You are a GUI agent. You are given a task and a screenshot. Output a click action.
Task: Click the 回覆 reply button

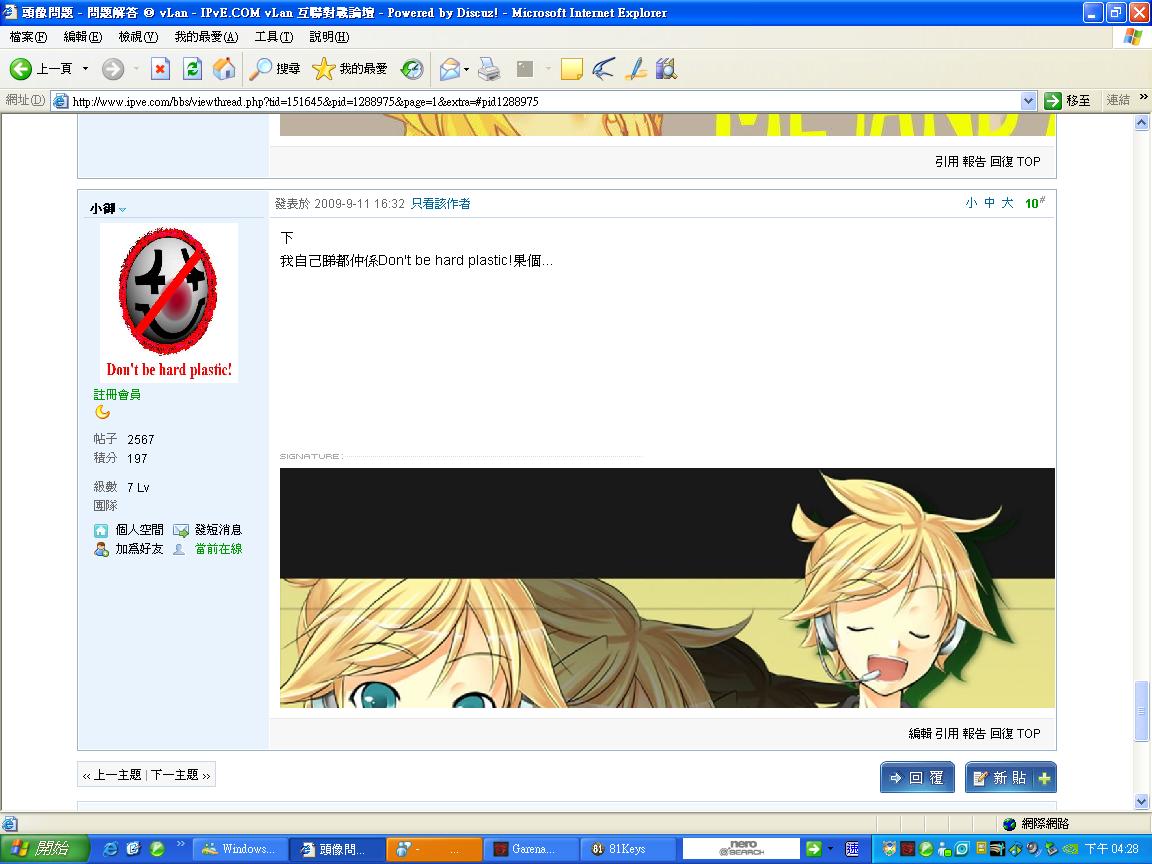tap(917, 777)
